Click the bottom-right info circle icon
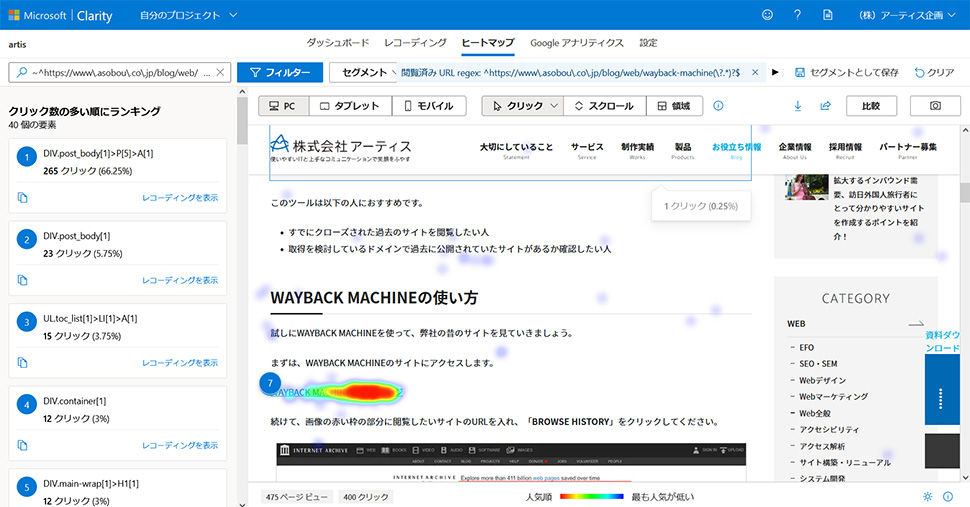Screen dimensions: 970x507 click(948, 496)
